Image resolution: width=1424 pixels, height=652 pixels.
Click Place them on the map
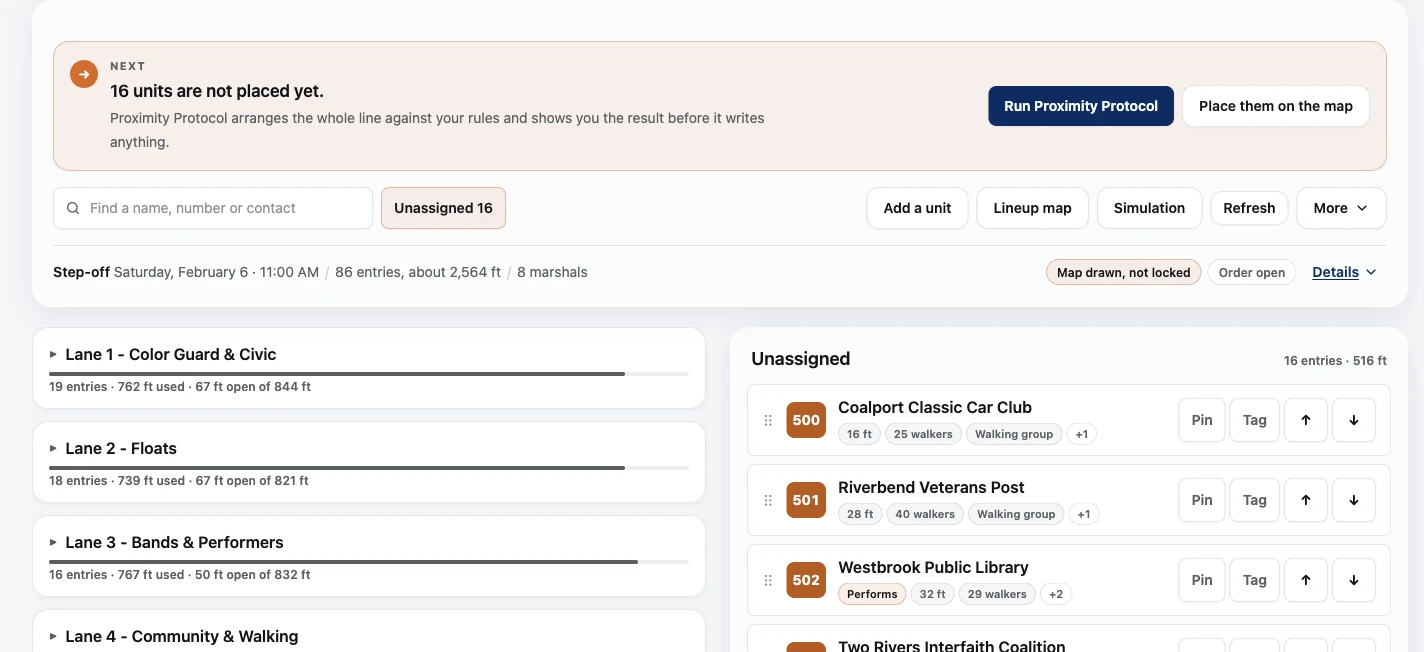[1276, 106]
